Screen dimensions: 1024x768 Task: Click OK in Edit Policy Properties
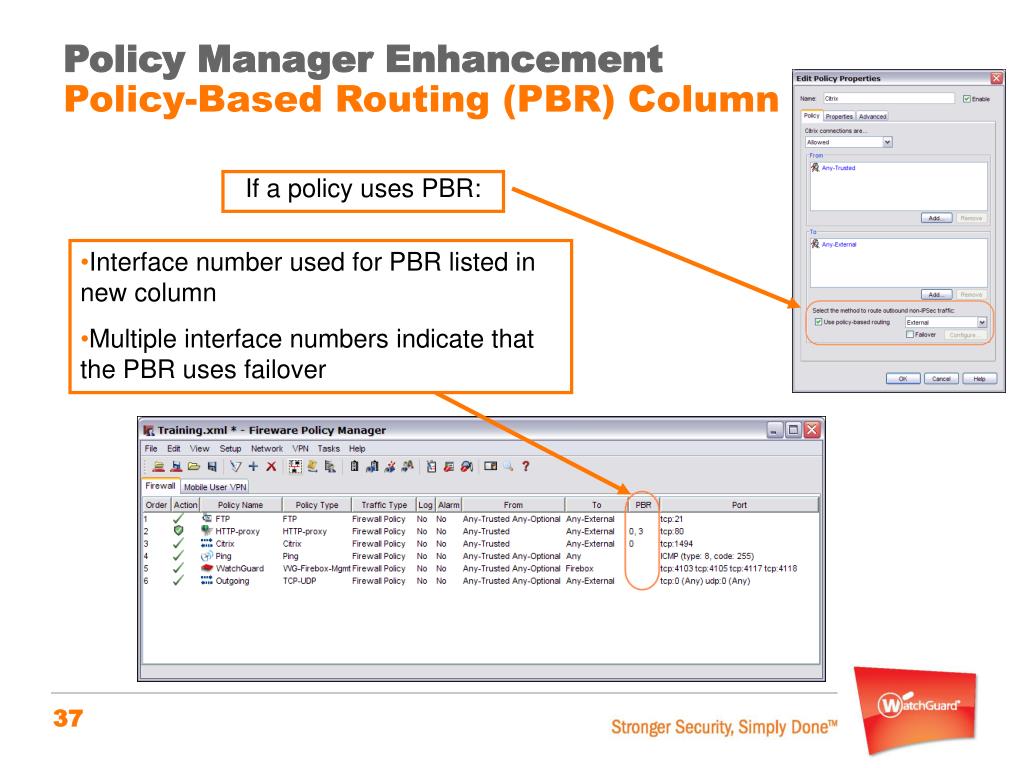(903, 379)
